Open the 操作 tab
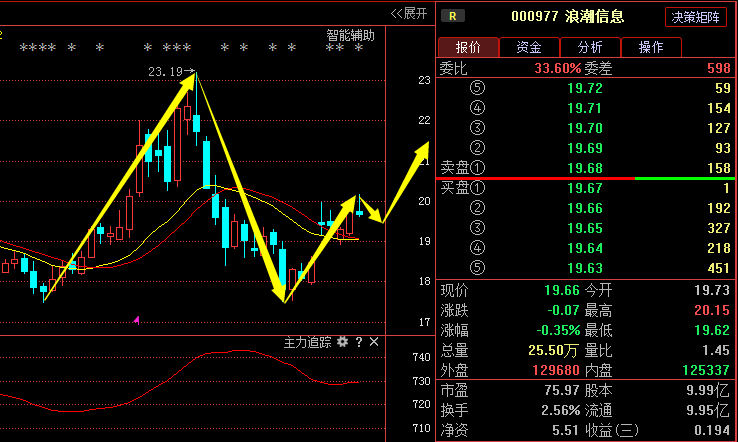 [x=651, y=47]
